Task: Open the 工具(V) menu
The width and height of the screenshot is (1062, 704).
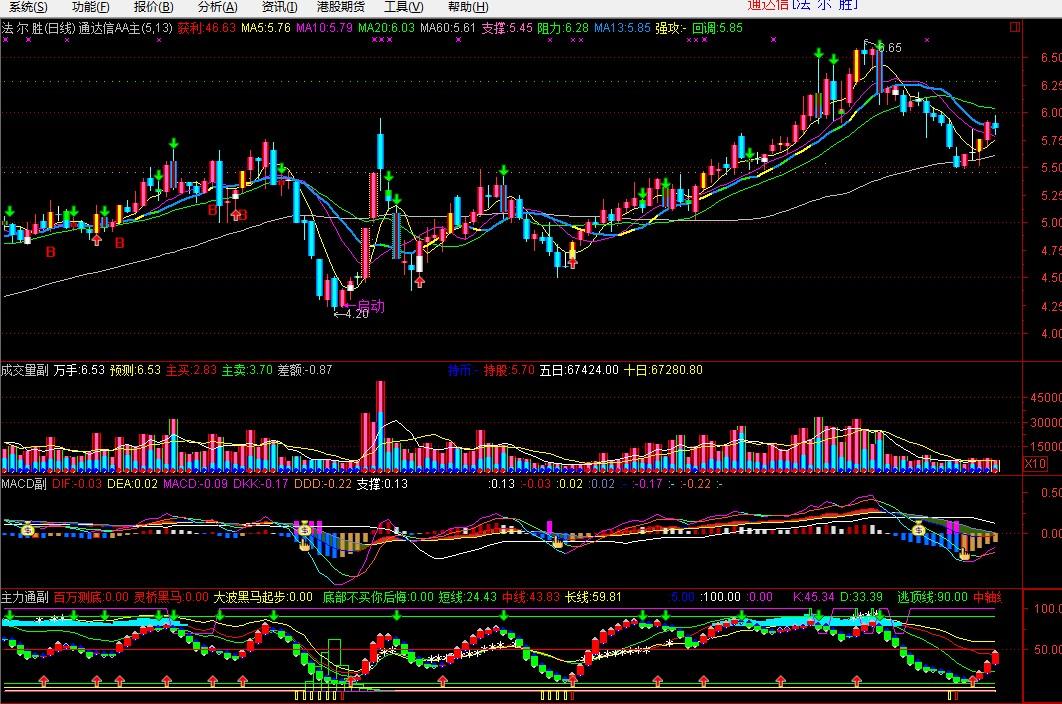Action: pyautogui.click(x=404, y=7)
